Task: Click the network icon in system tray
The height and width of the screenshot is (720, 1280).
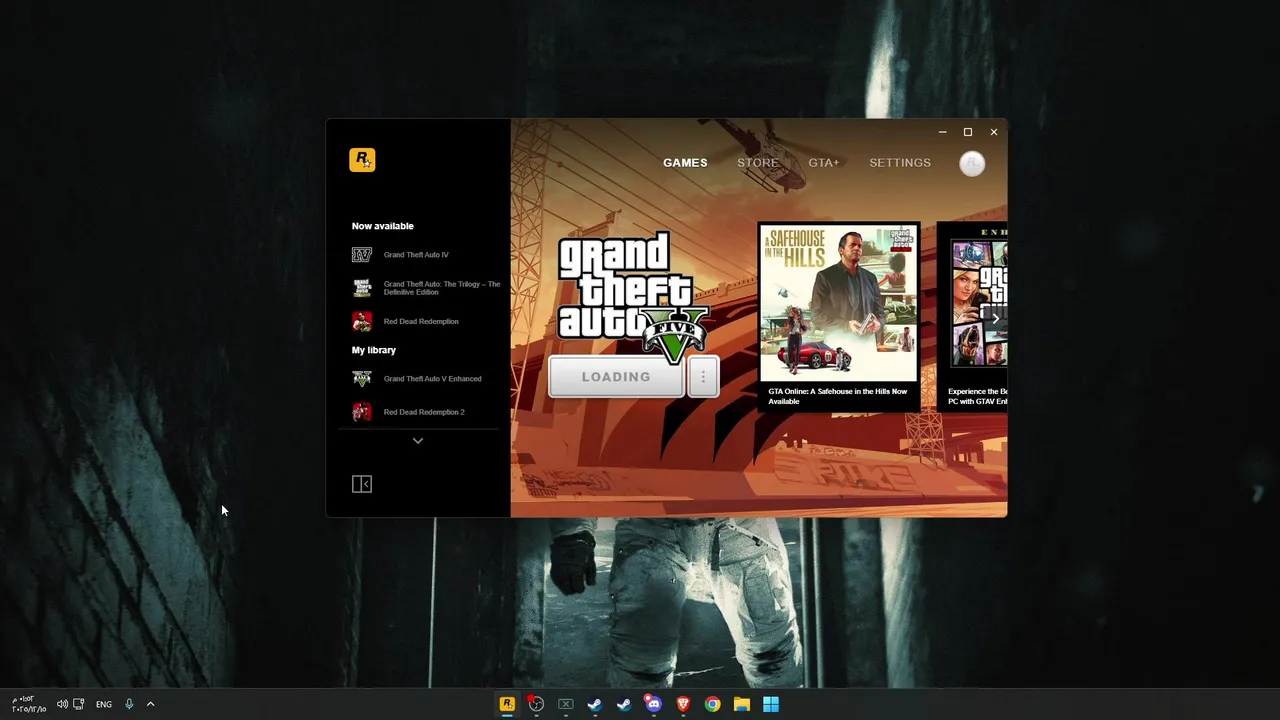Action: tap(79, 704)
